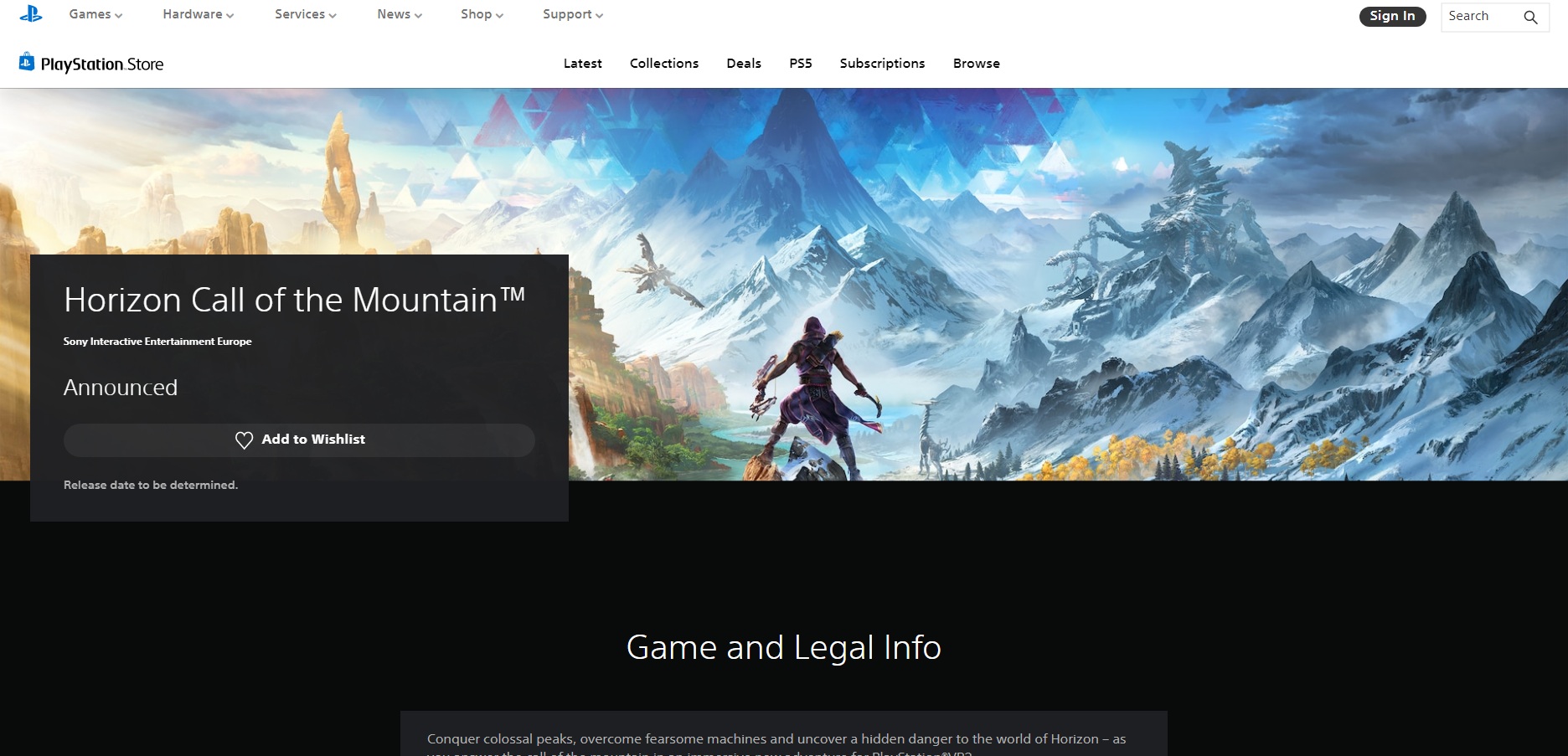Image resolution: width=1568 pixels, height=756 pixels.
Task: Open the Shop dropdown menu
Action: pos(482,14)
